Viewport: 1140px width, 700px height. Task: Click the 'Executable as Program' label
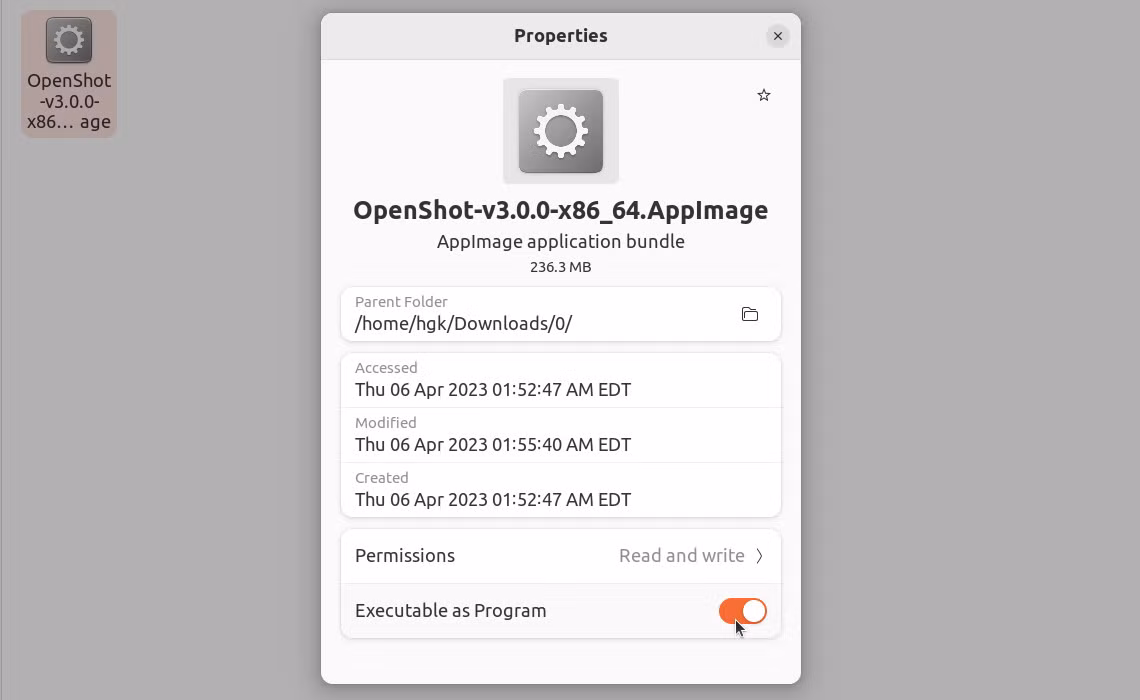[x=450, y=611]
